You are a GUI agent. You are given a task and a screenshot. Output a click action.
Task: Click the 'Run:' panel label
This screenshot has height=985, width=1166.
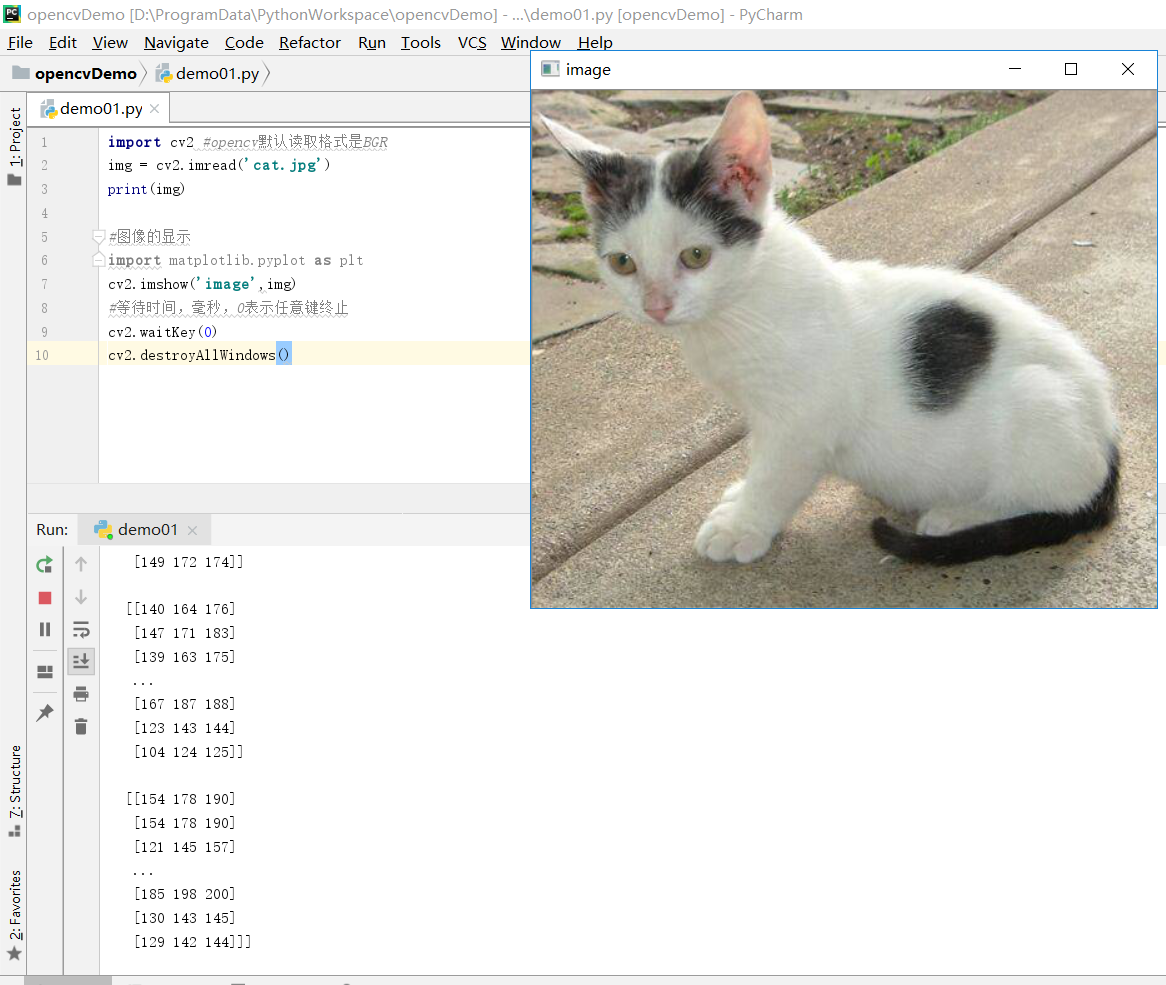(x=52, y=529)
